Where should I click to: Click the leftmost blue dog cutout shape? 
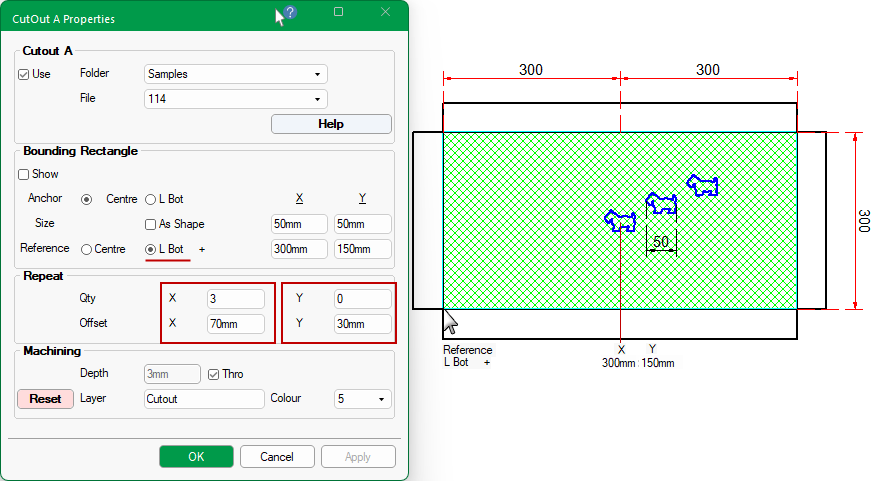click(620, 220)
